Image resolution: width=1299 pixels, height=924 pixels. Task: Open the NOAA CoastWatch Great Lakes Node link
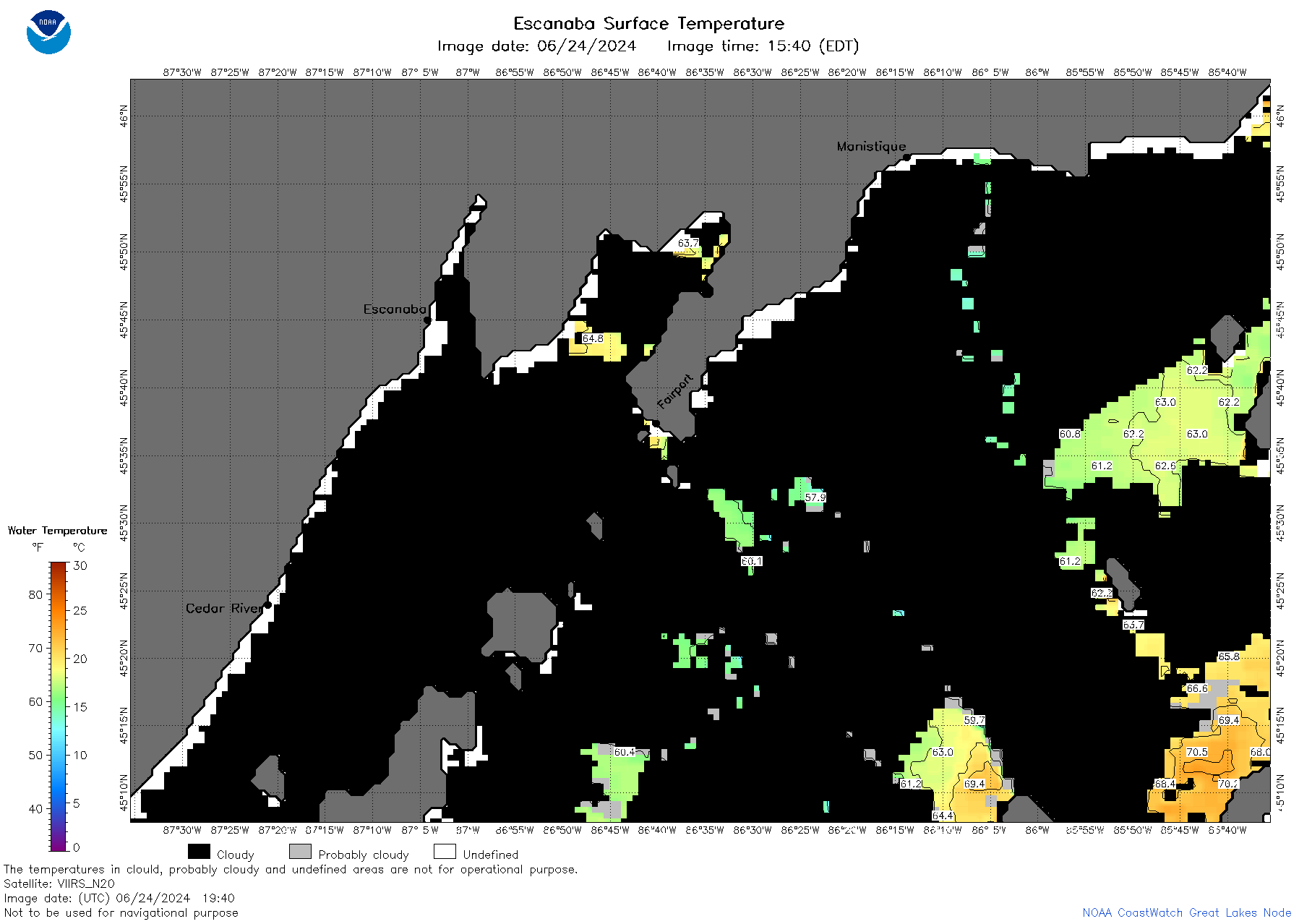point(1186,912)
